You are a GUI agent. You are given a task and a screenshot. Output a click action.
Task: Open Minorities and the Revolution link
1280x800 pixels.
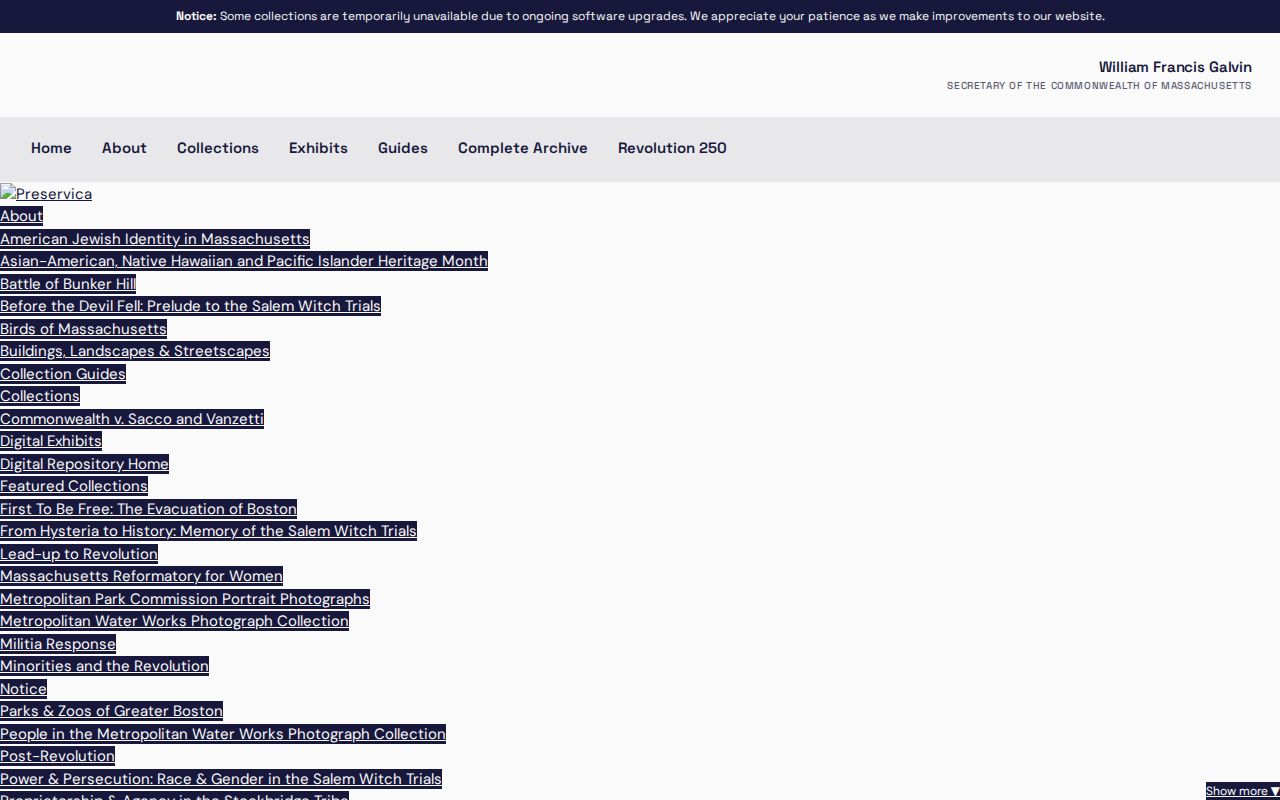[x=104, y=666]
